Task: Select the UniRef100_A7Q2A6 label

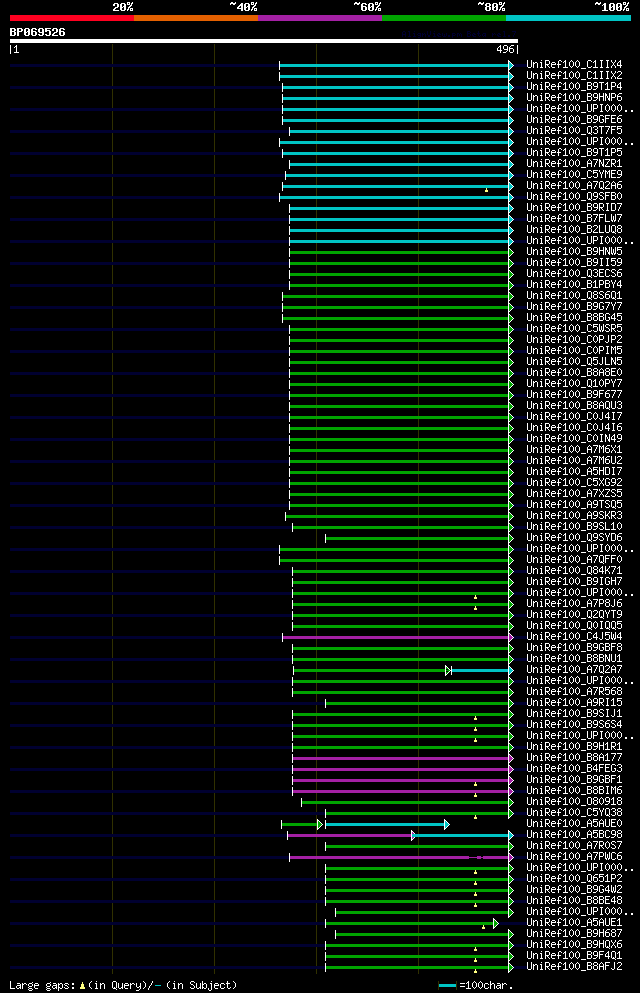Action: pyautogui.click(x=574, y=186)
